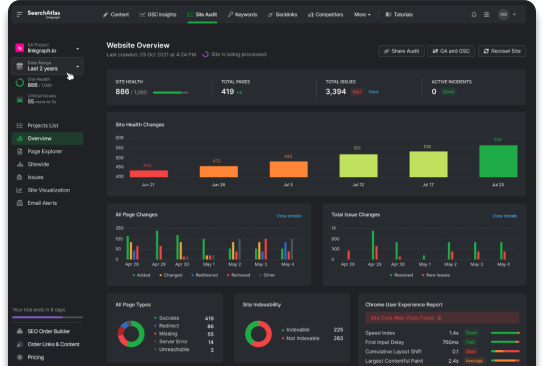Click the Critical Issues bug icon
The height and width of the screenshot is (366, 544).
pos(20,99)
